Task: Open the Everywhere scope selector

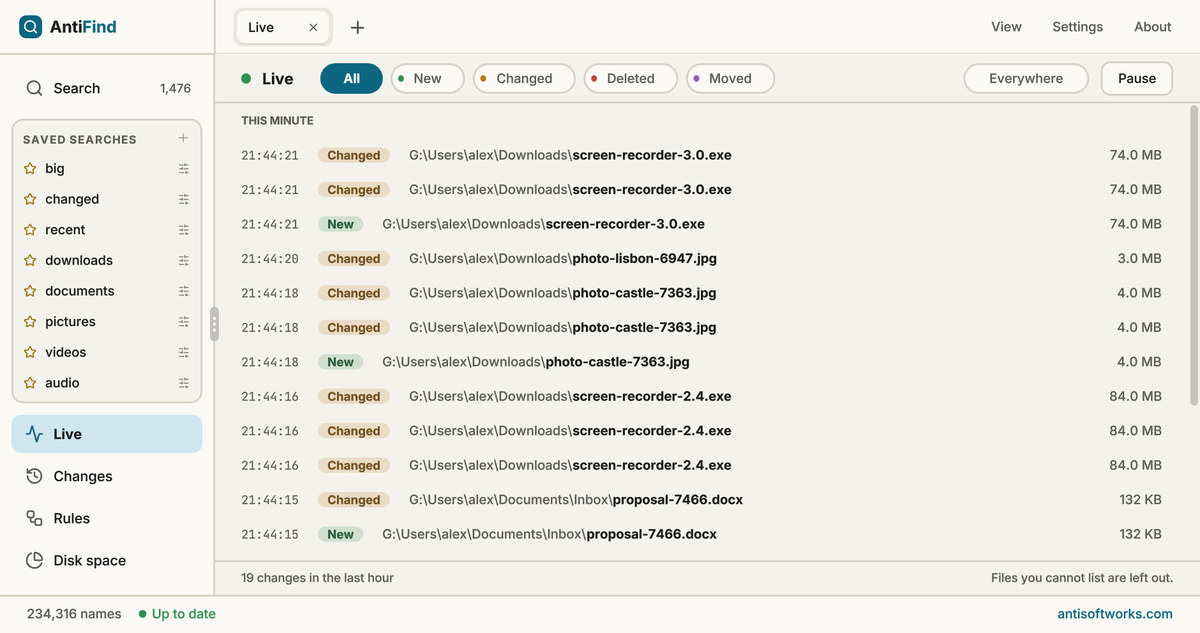Action: 1026,78
